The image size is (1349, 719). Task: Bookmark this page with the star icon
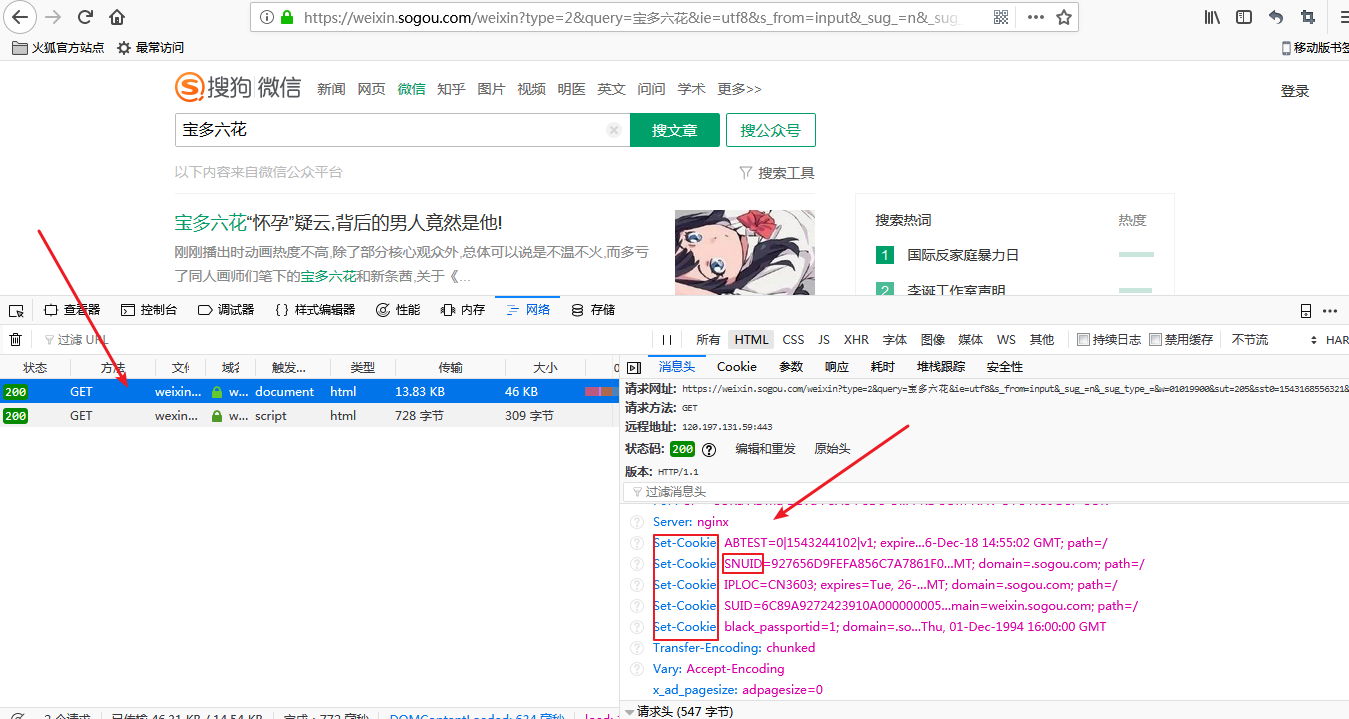tap(1064, 17)
